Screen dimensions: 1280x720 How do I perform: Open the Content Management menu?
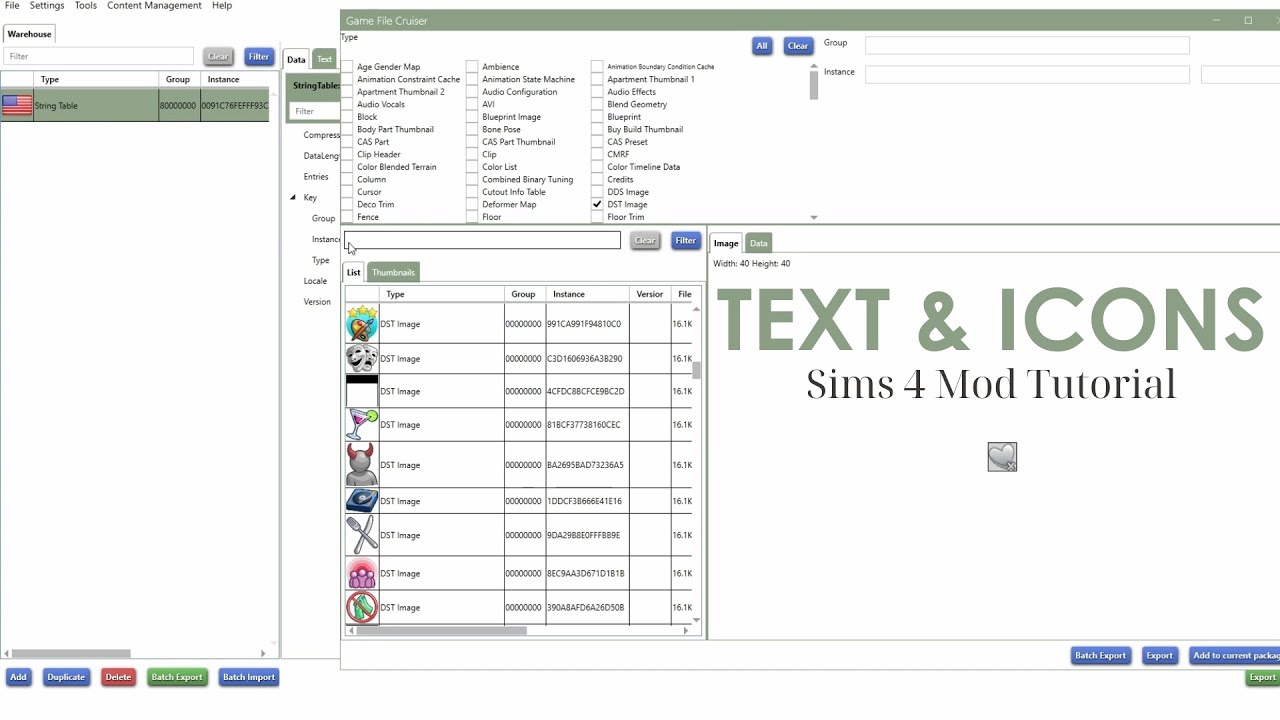154,6
